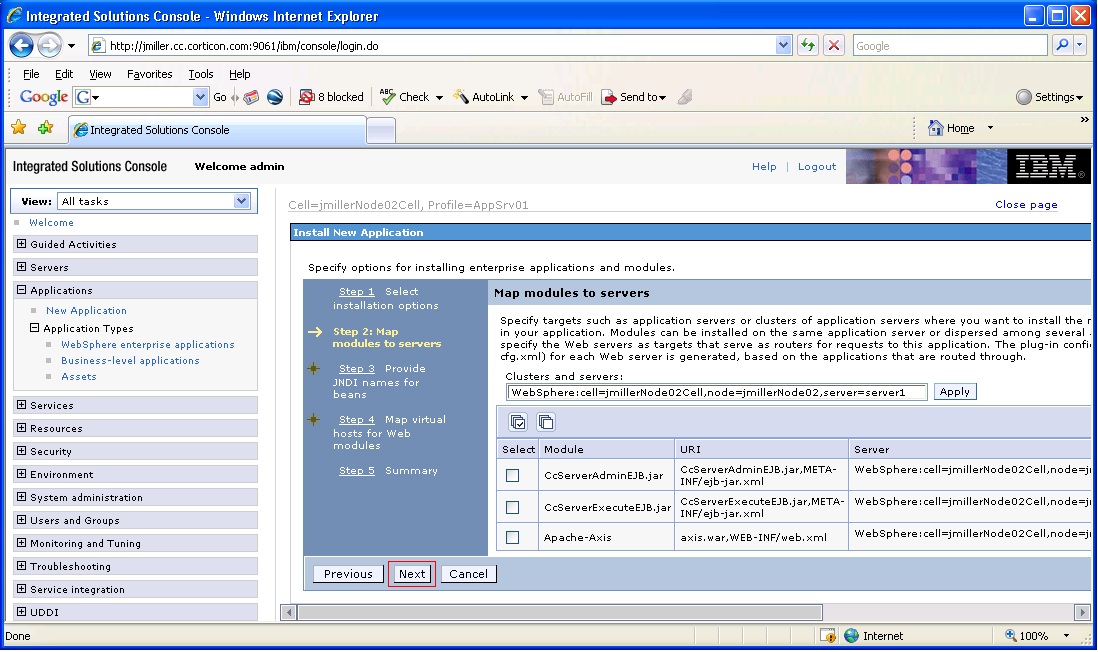Expand the Guided Activities tree node
Viewport: 1098px width, 652px height.
pos(21,244)
